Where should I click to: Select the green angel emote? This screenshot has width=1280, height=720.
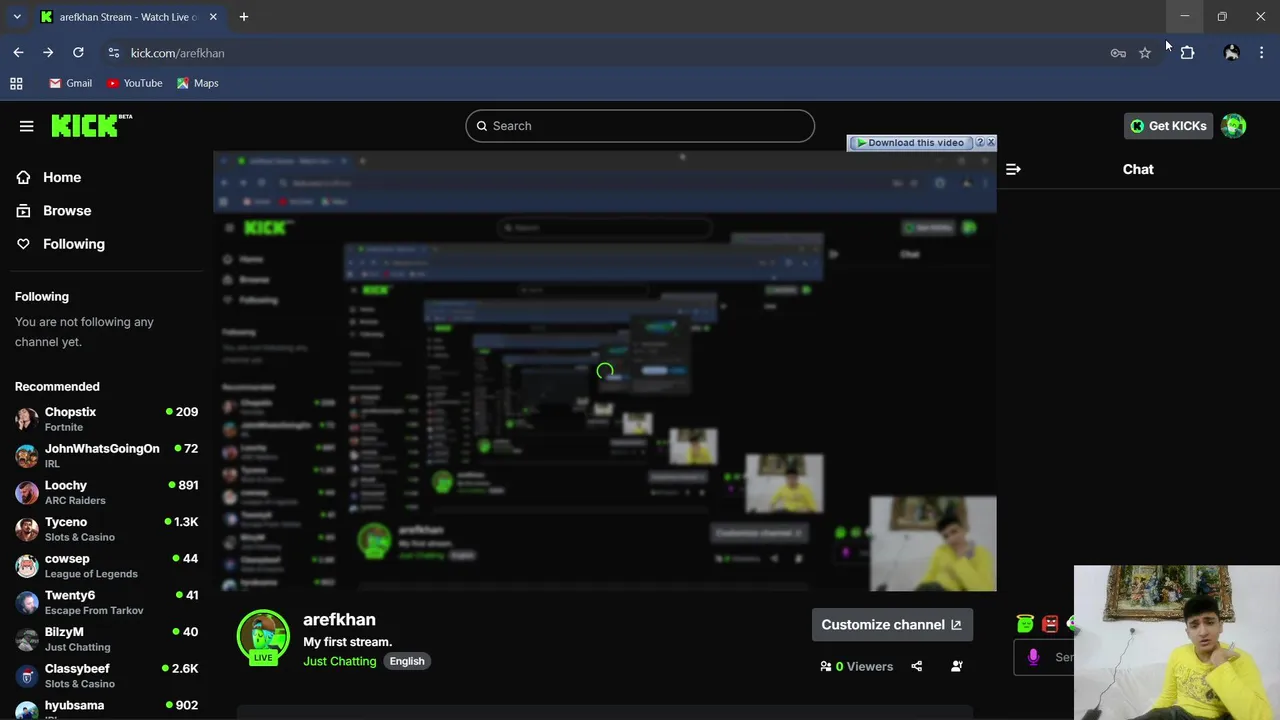coord(1025,624)
